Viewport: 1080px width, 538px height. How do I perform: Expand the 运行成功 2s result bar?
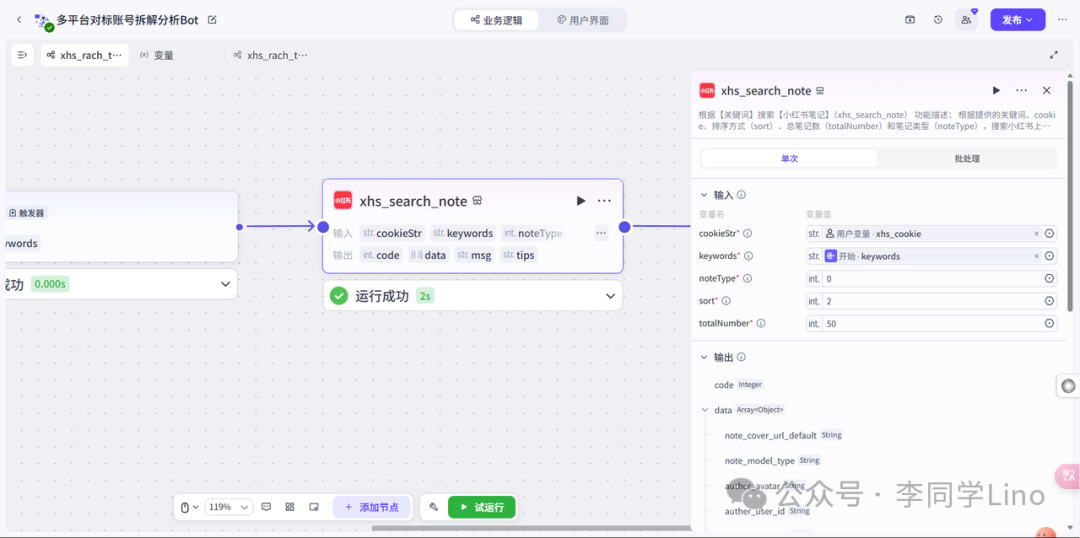coord(472,296)
